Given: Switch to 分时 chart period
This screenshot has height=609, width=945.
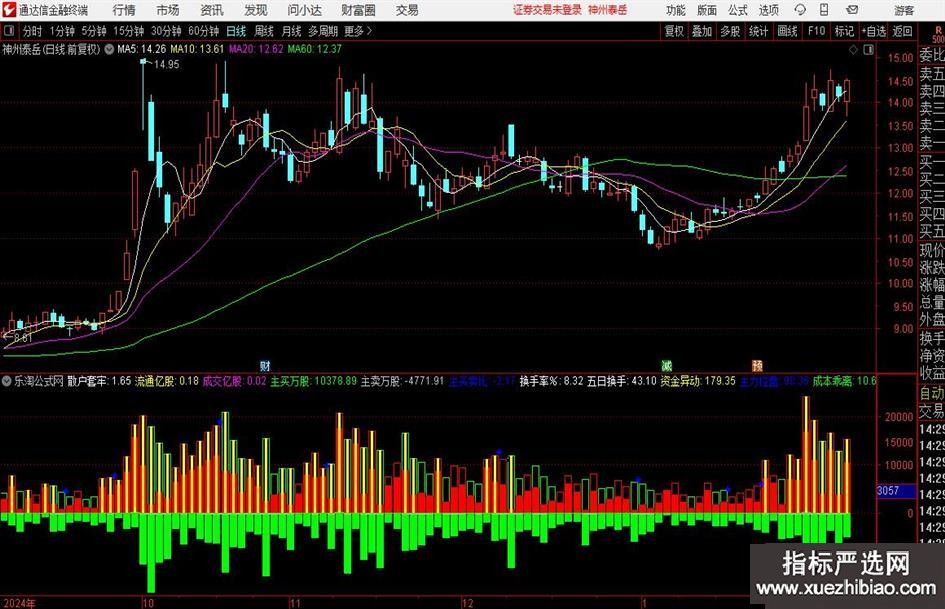Looking at the screenshot, I should 33,31.
